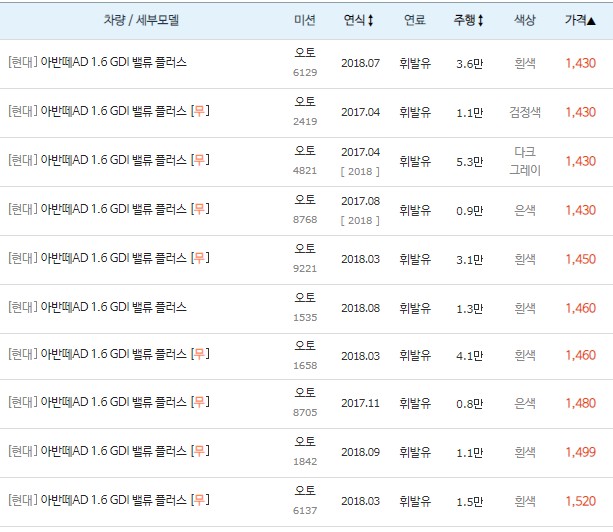Click the 색상 column header
The width and height of the screenshot is (613, 532).
click(525, 20)
